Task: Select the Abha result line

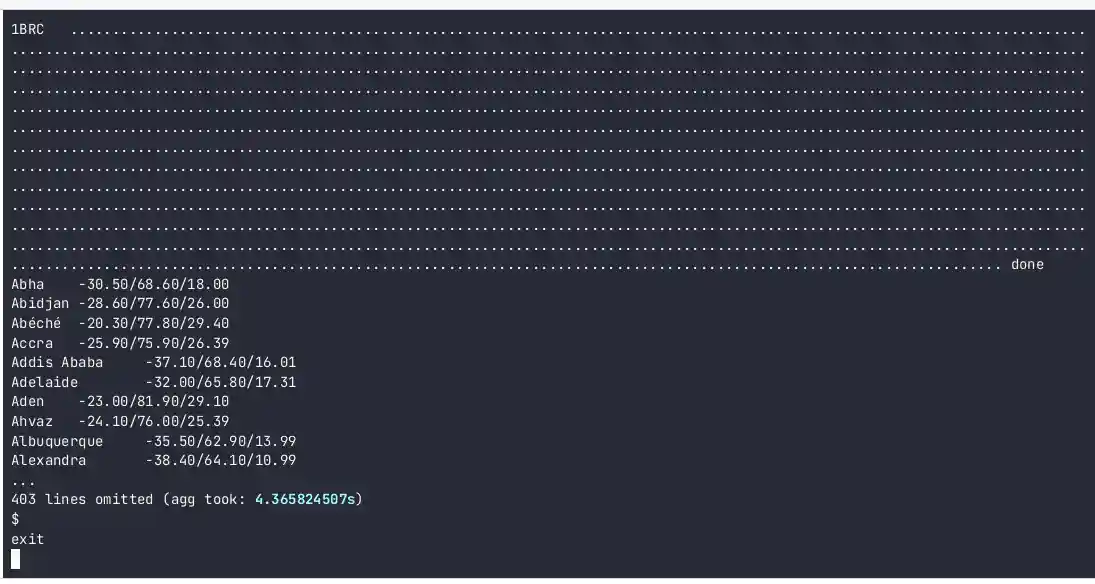Action: point(120,285)
